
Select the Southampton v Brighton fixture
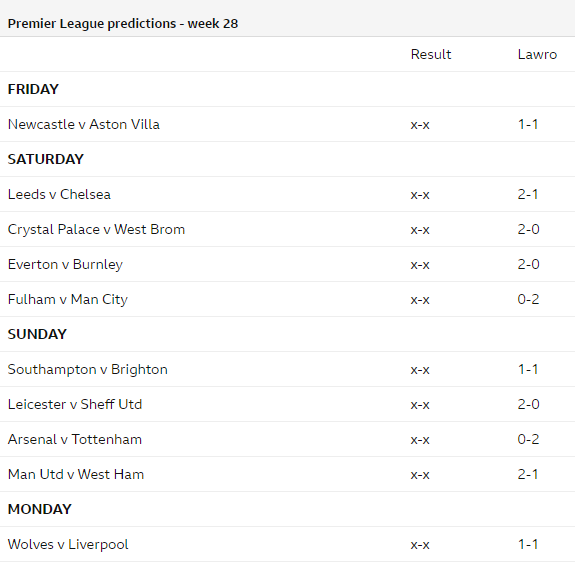coord(88,369)
